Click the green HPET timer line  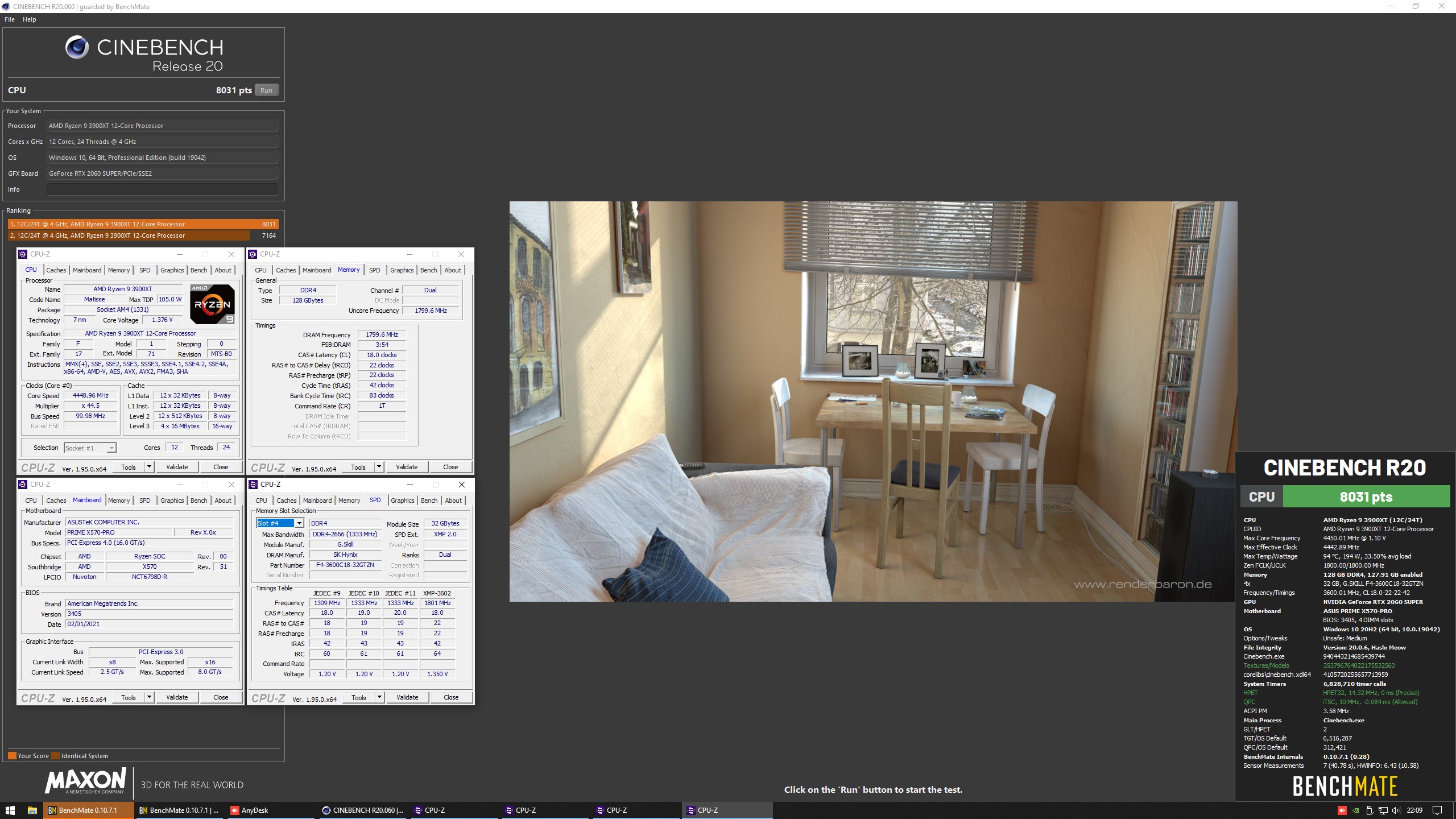pos(1331,693)
